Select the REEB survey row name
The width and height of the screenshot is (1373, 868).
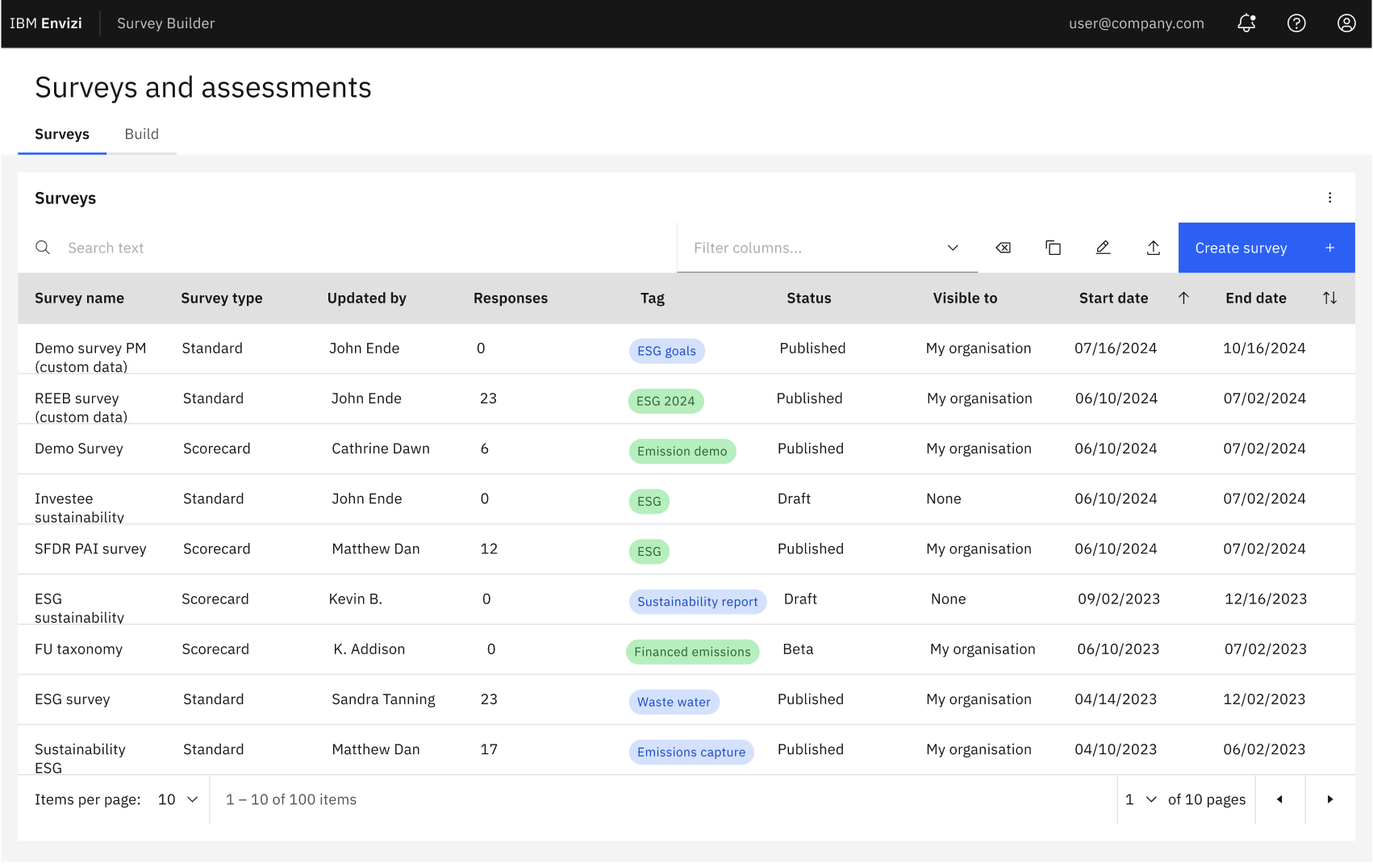pyautogui.click(x=81, y=407)
